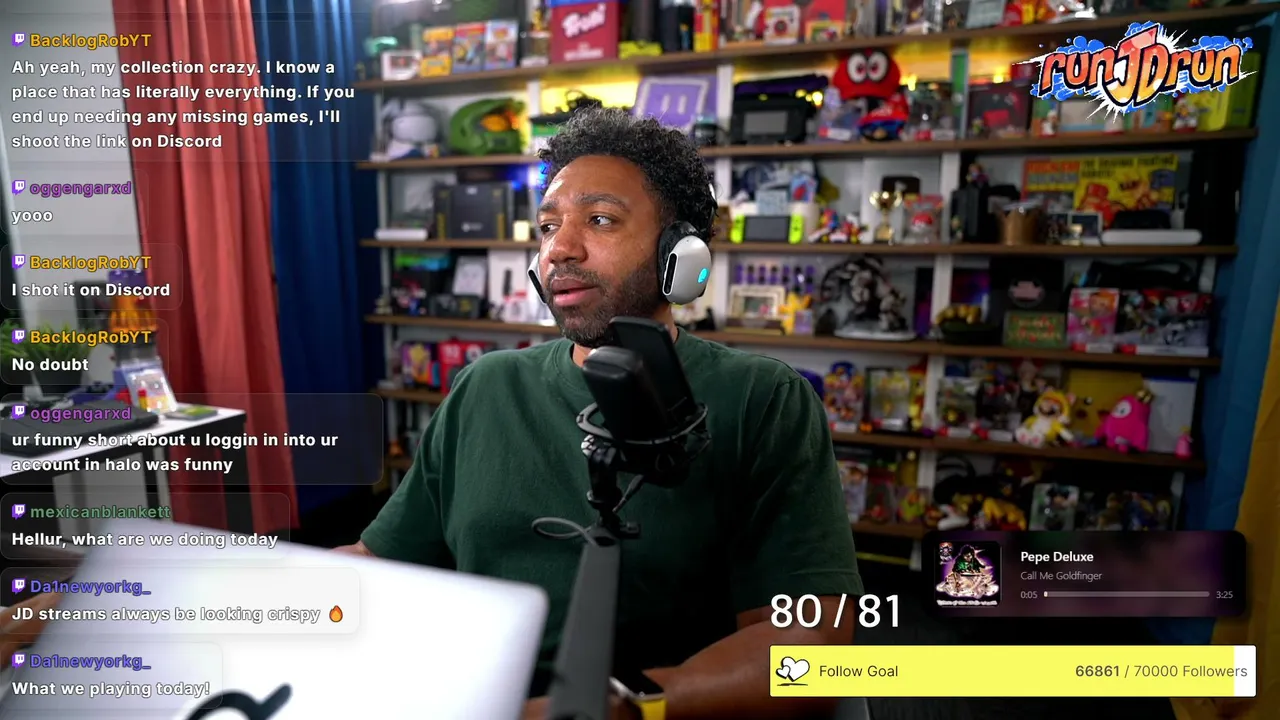Click the hearts icon in the Follow Goal bar
Image resolution: width=1280 pixels, height=720 pixels.
[792, 671]
